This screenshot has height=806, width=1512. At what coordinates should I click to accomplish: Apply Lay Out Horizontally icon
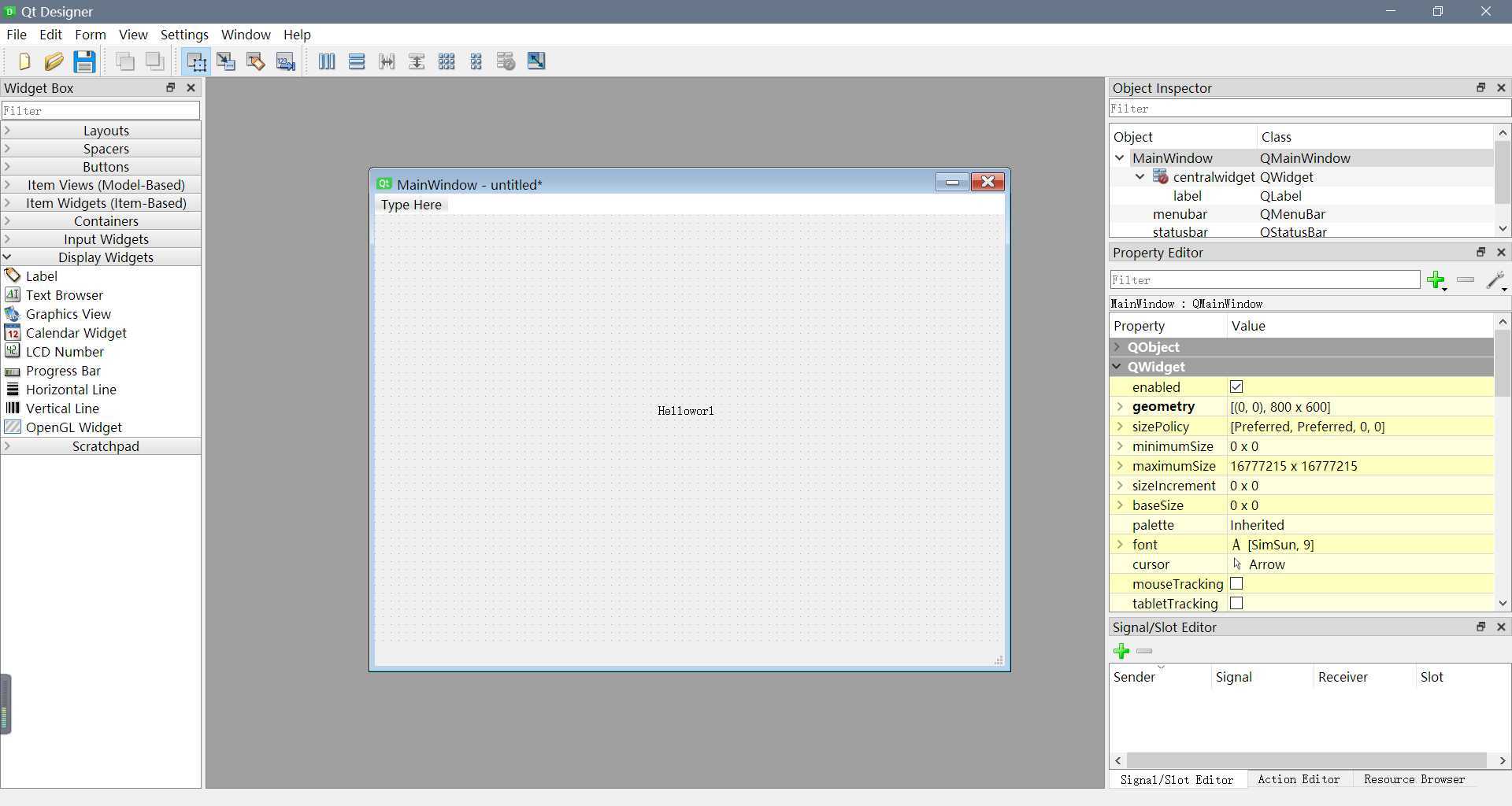click(327, 61)
